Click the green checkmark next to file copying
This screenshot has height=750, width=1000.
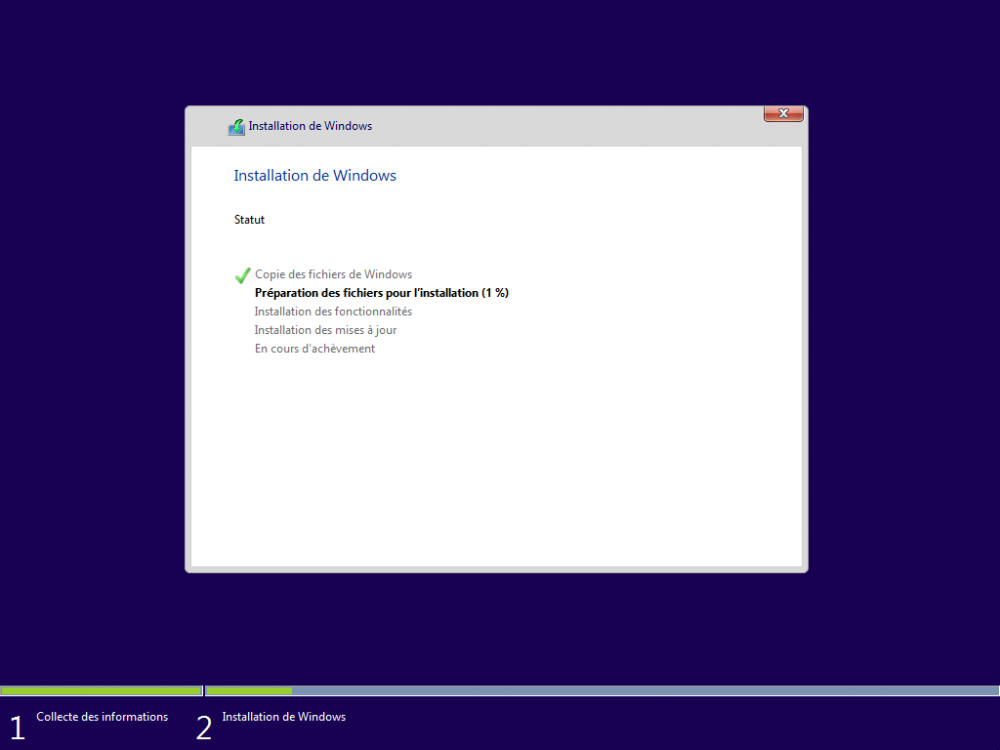tap(241, 273)
